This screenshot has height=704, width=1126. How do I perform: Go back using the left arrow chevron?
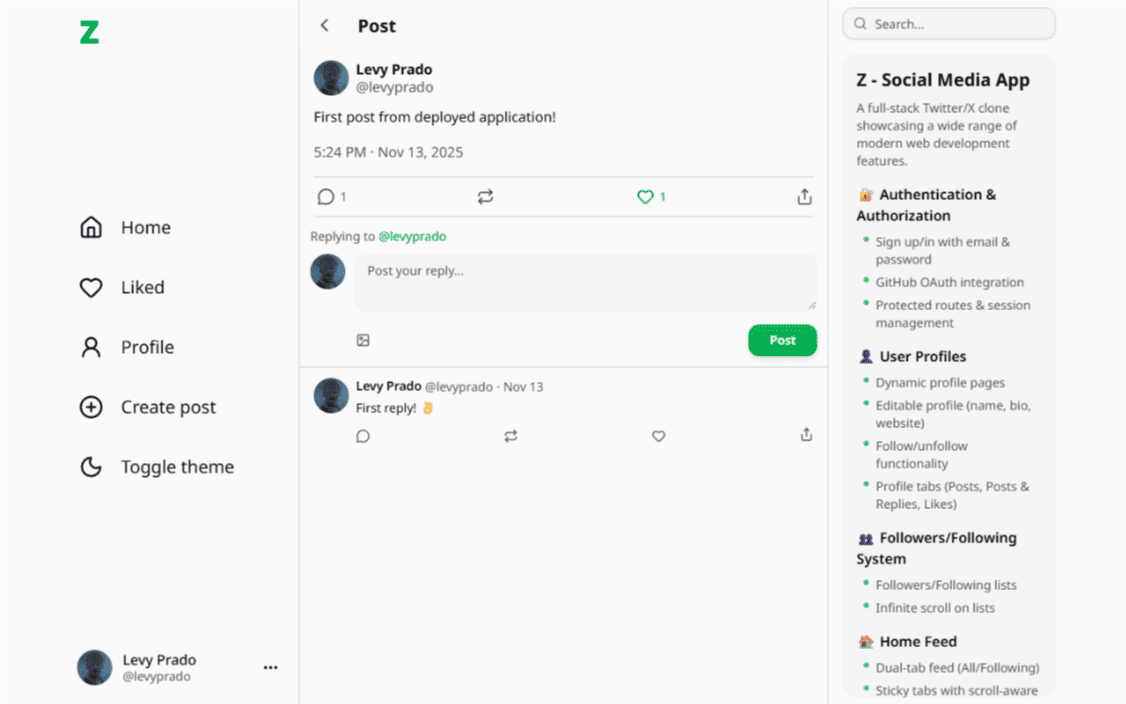[323, 25]
